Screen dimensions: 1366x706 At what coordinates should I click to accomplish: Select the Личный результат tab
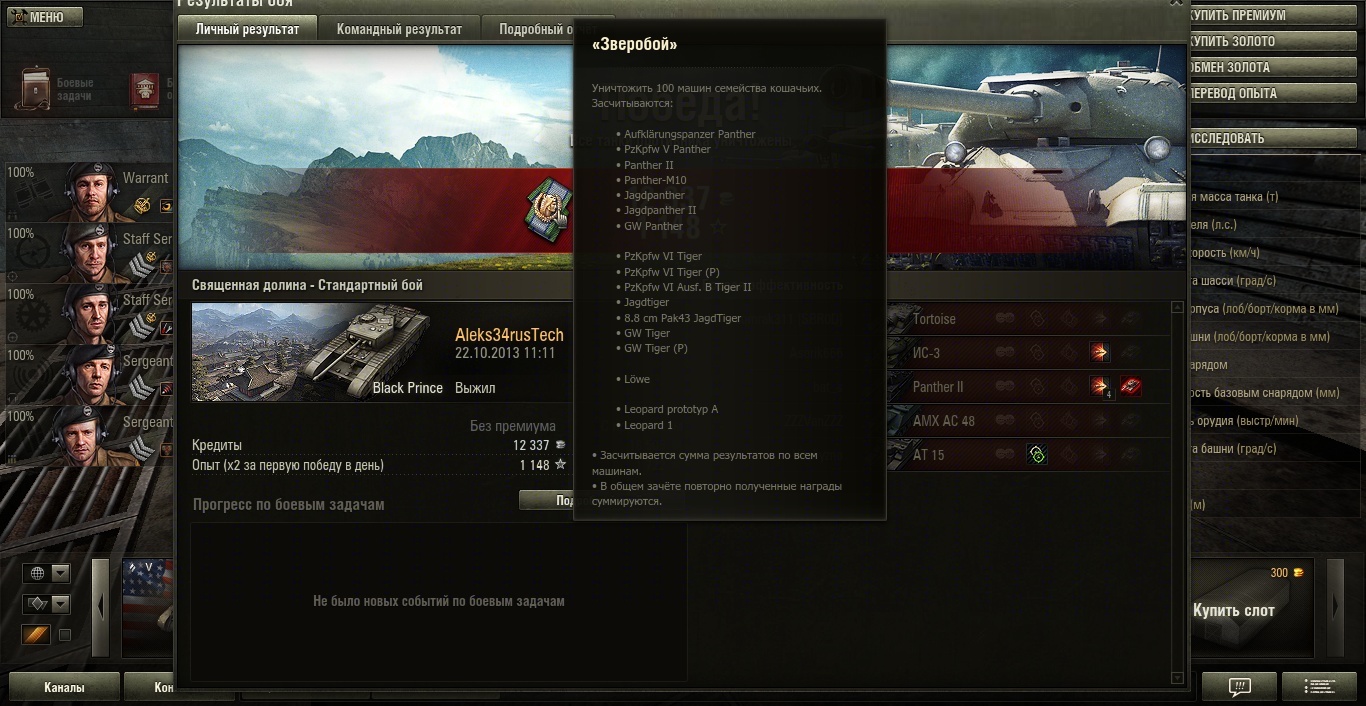pyautogui.click(x=247, y=29)
